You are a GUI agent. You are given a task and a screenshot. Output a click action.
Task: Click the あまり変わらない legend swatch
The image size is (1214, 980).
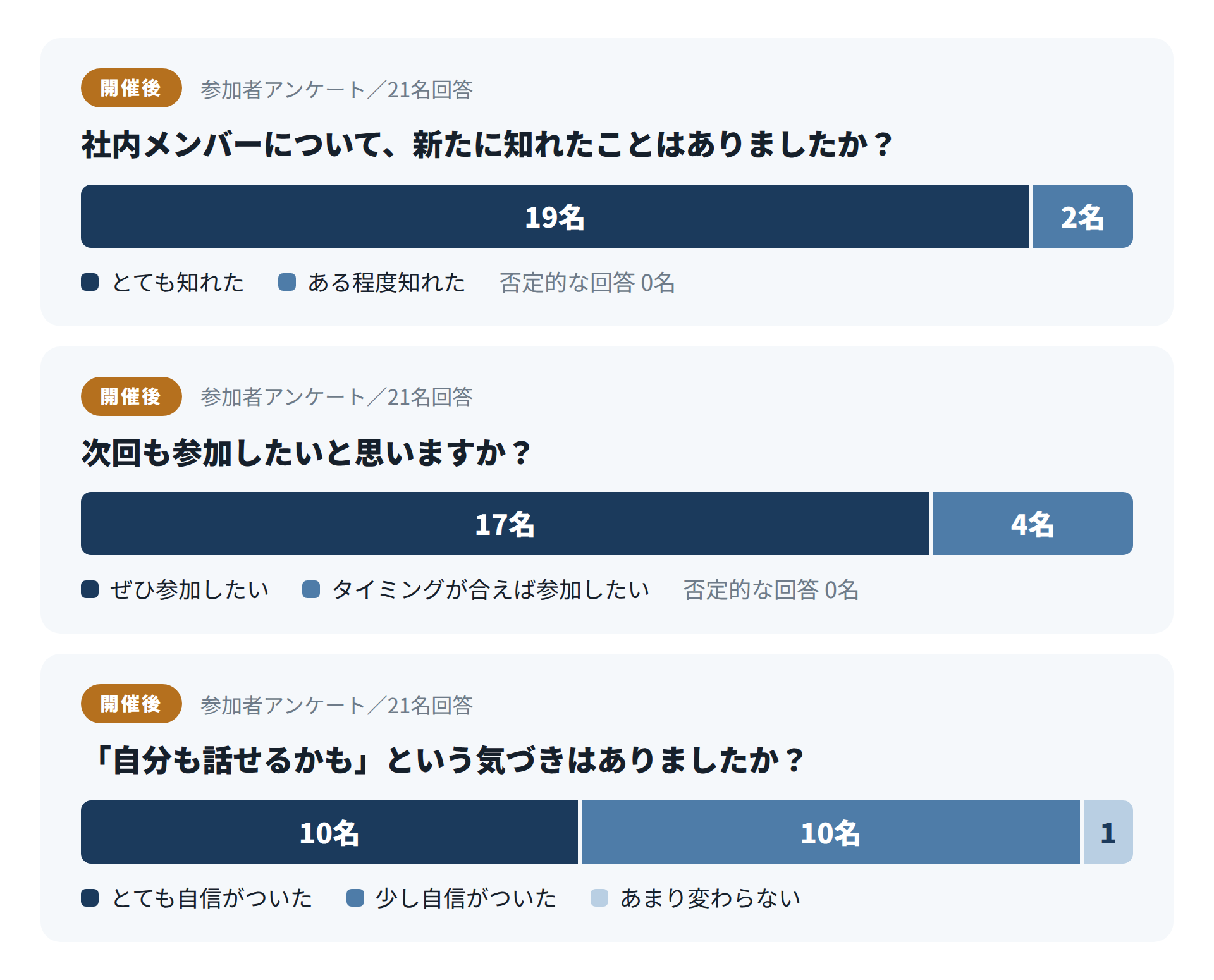pos(599,898)
